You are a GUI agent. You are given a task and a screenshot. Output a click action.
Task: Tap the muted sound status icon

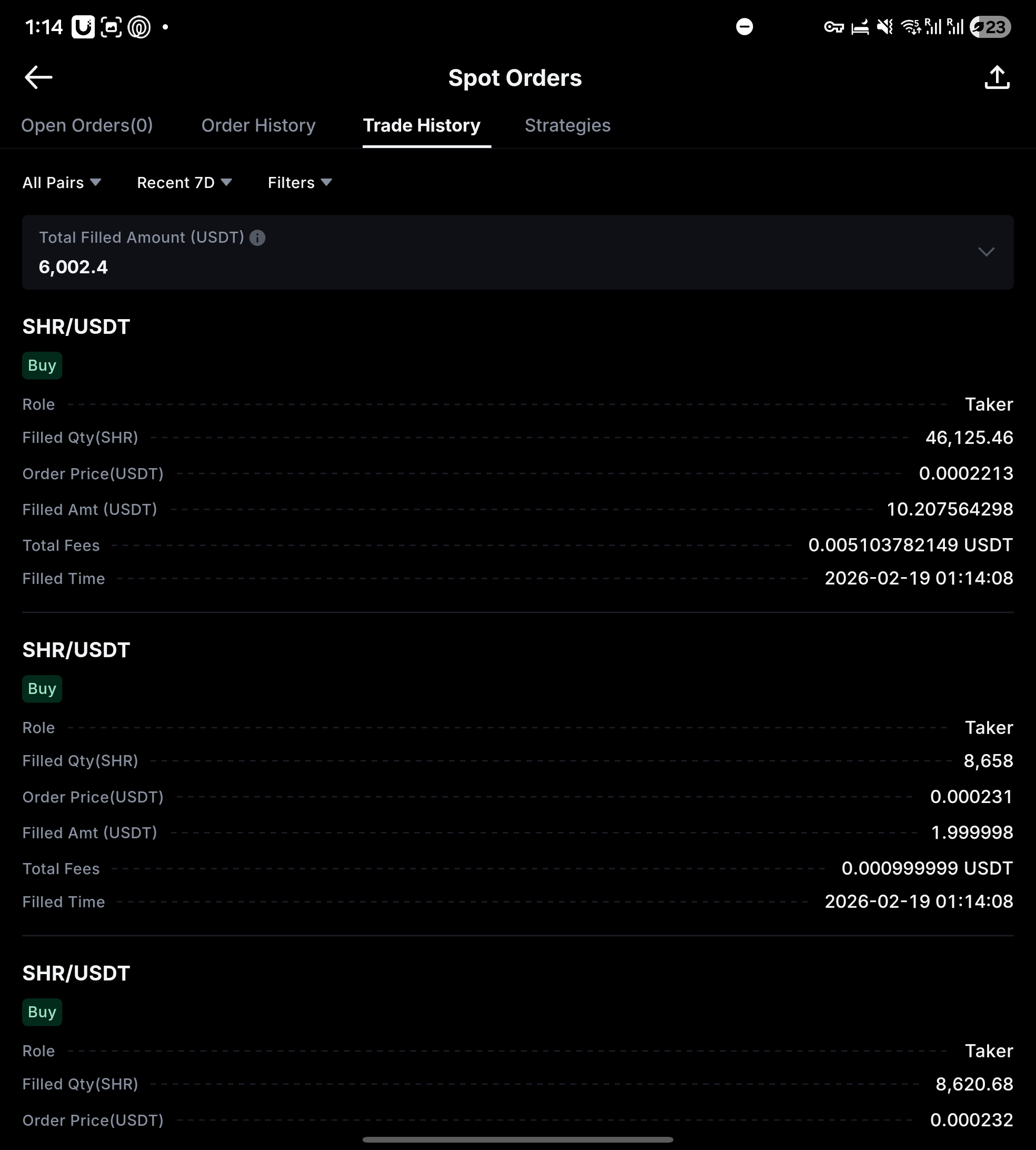coord(884,27)
